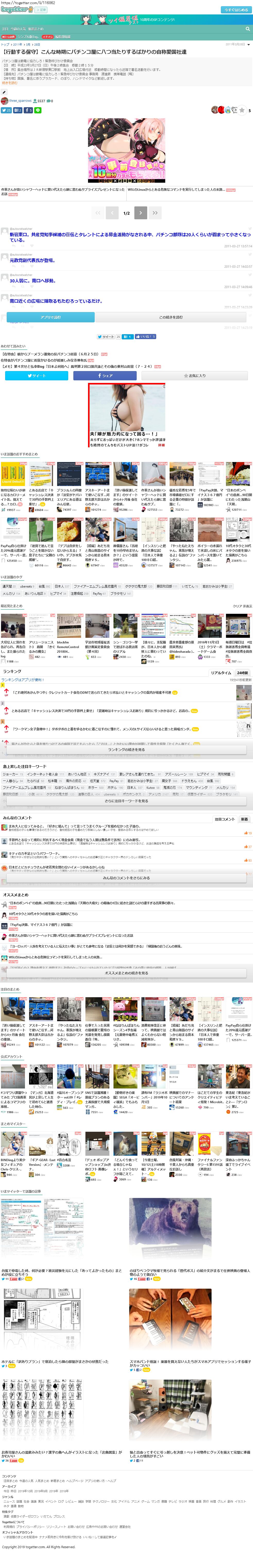This screenshot has width=253, height=1568.
Task: Click the wide blue ツイート share button
Action: [x=37, y=375]
